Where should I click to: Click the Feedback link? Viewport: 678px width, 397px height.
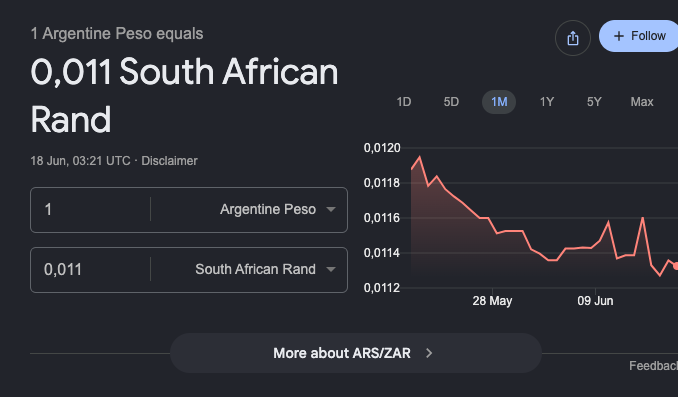coord(653,366)
